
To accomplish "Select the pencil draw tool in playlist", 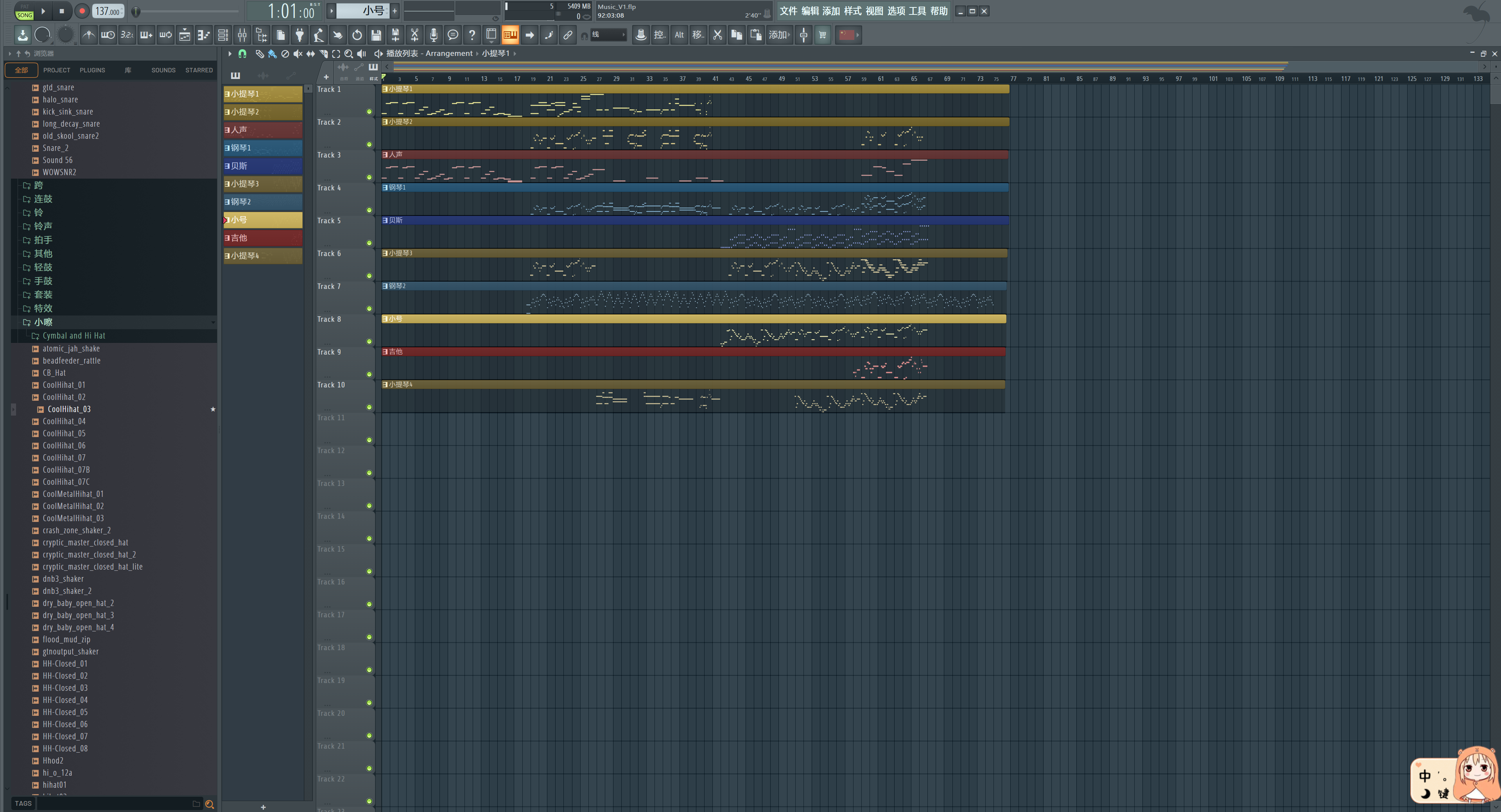I will (x=260, y=54).
